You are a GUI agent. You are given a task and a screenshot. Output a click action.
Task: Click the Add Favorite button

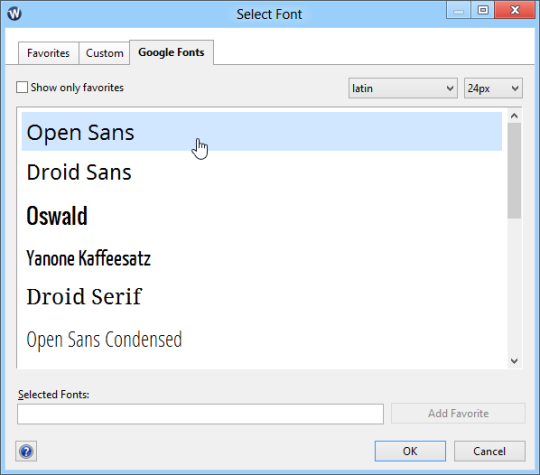point(458,413)
